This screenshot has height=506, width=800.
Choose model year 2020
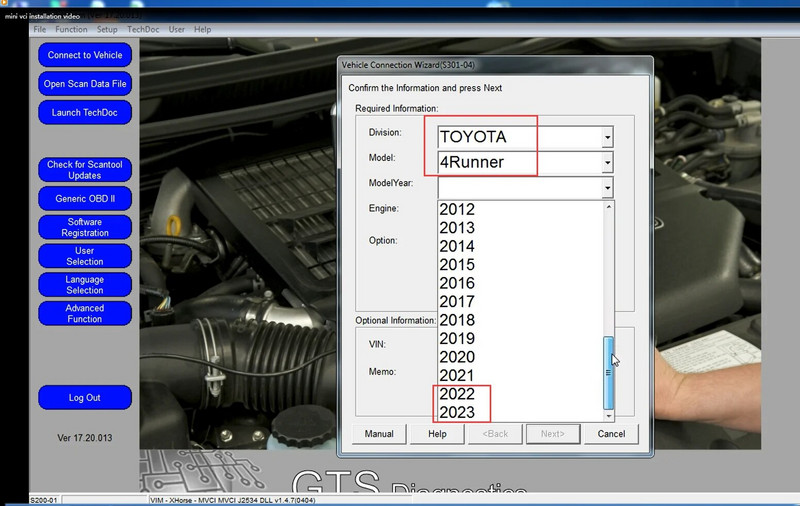point(520,357)
